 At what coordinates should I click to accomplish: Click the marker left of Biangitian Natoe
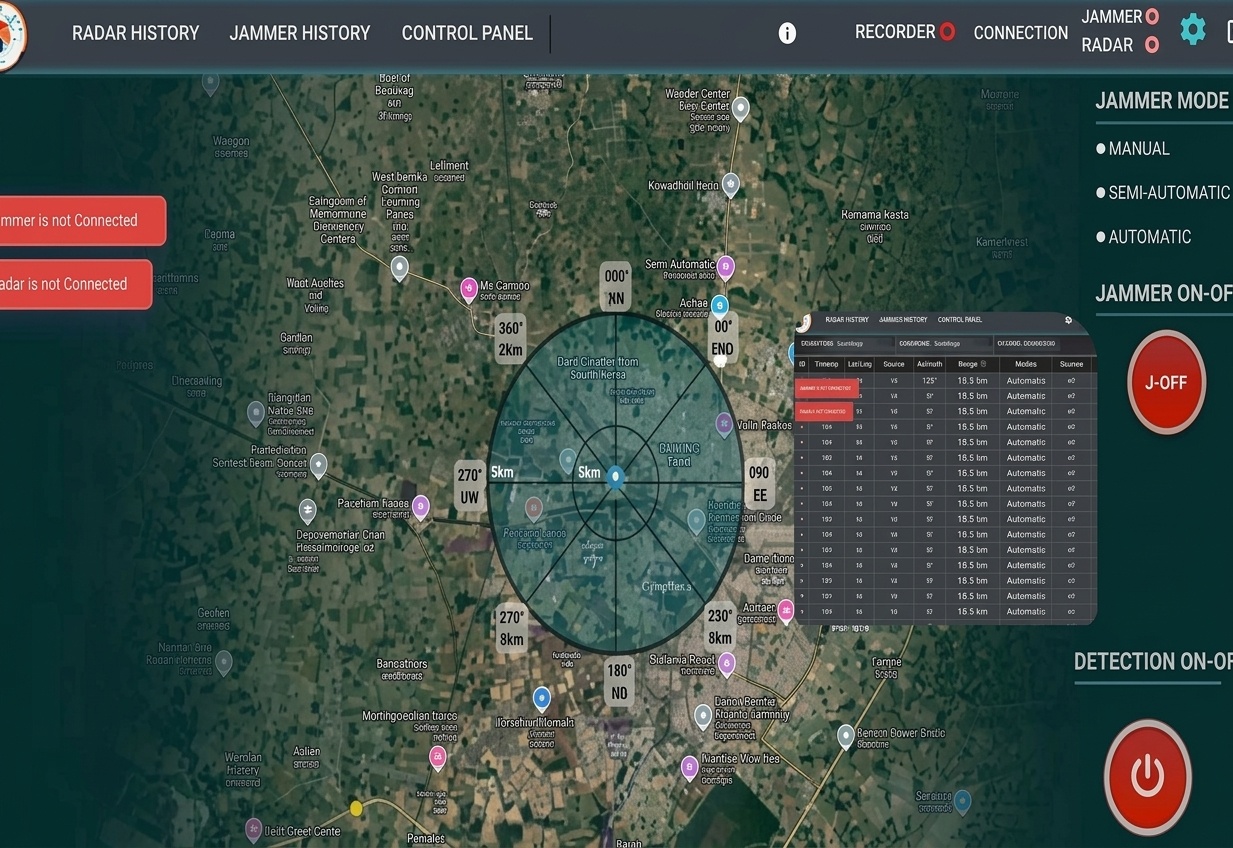(x=256, y=413)
